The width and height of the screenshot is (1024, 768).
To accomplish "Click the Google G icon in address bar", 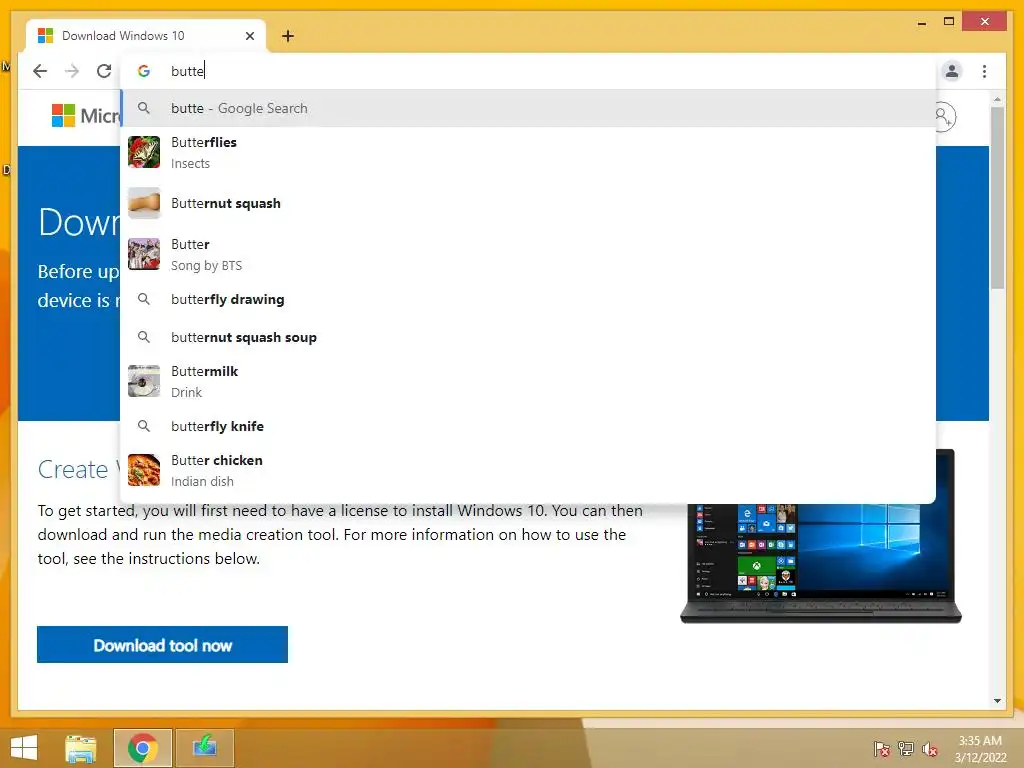I will pos(144,71).
